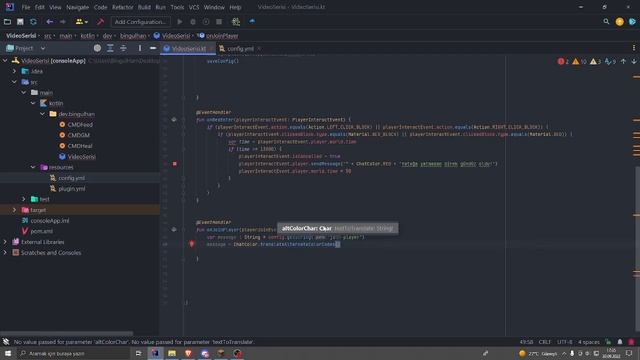Expand the test folder

click(x=24, y=199)
